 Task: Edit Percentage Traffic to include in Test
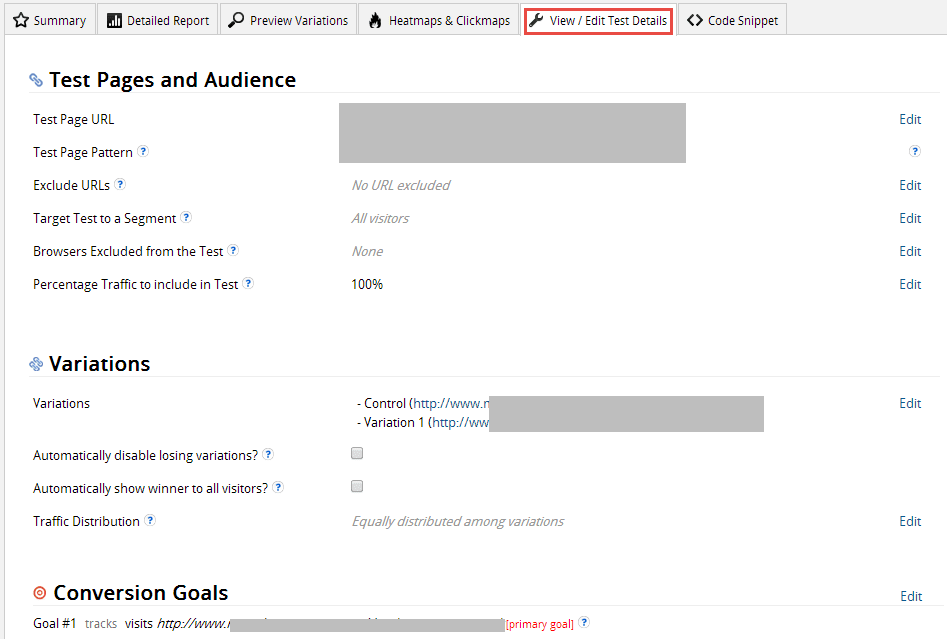coord(910,284)
